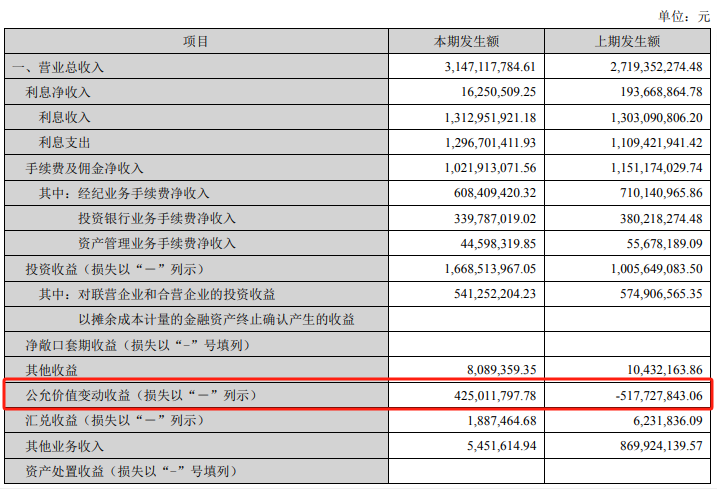This screenshot has width=717, height=489.
Task: Select value 6,231,836.09
Action: pos(668,420)
